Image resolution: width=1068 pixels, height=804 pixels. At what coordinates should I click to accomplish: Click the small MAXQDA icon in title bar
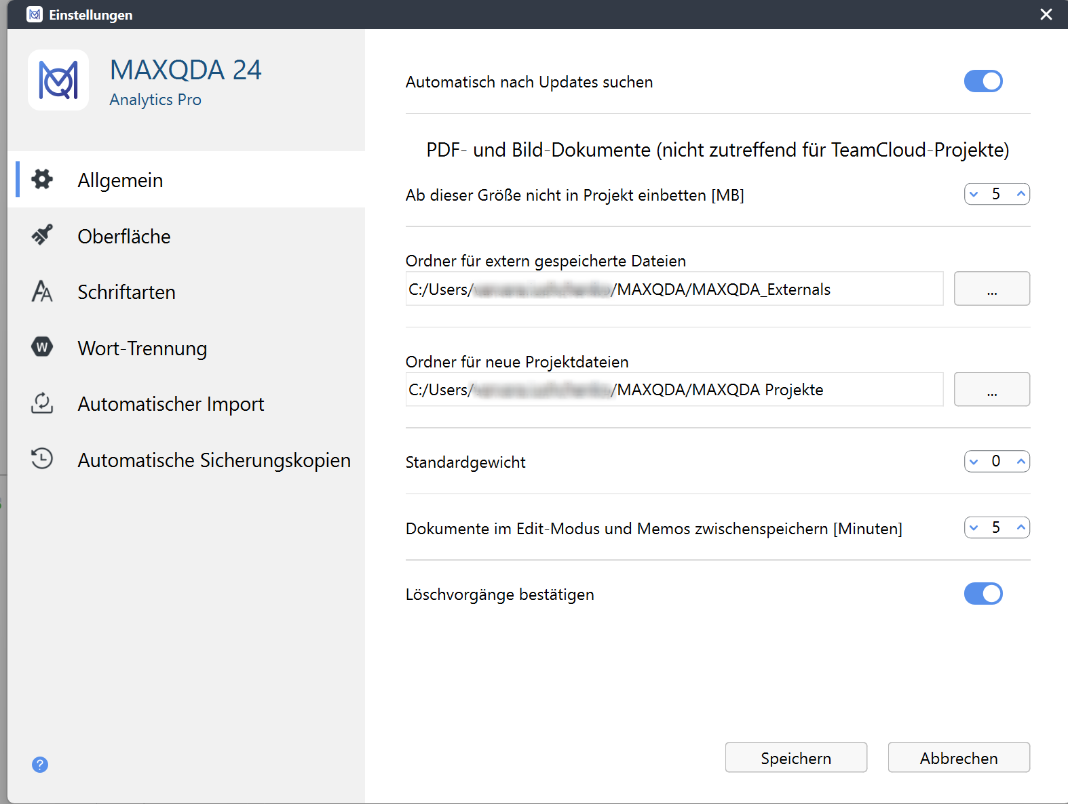click(34, 14)
